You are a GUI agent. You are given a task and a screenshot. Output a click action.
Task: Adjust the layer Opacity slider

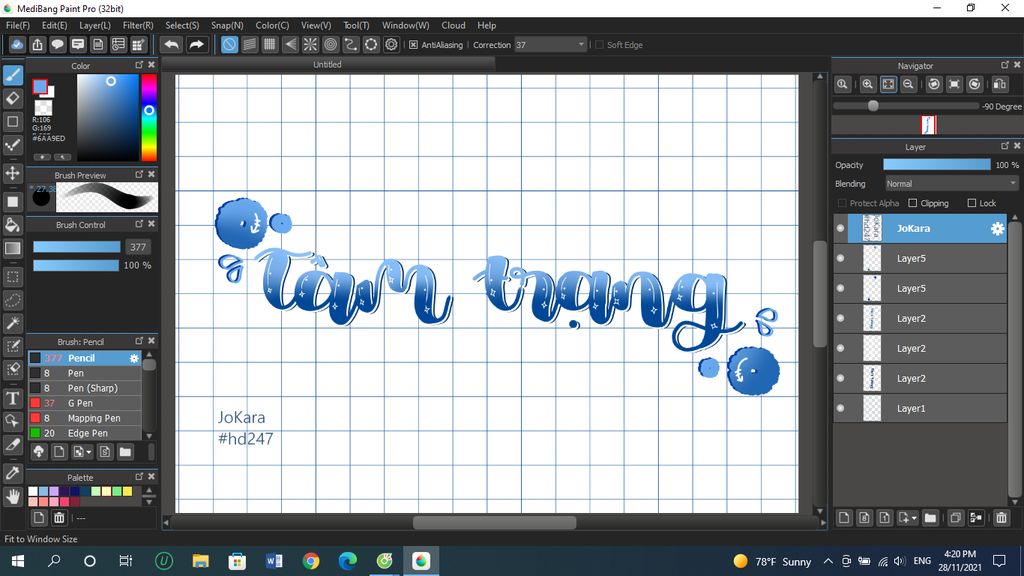click(x=936, y=165)
